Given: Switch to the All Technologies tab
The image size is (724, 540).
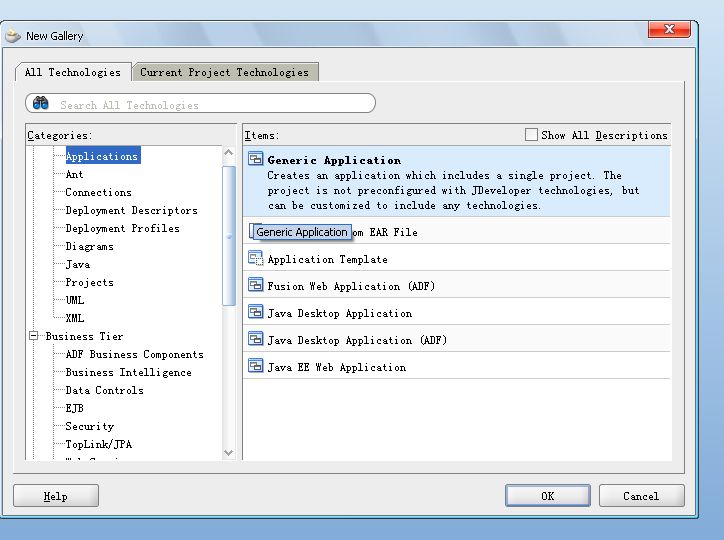Looking at the screenshot, I should pos(72,72).
